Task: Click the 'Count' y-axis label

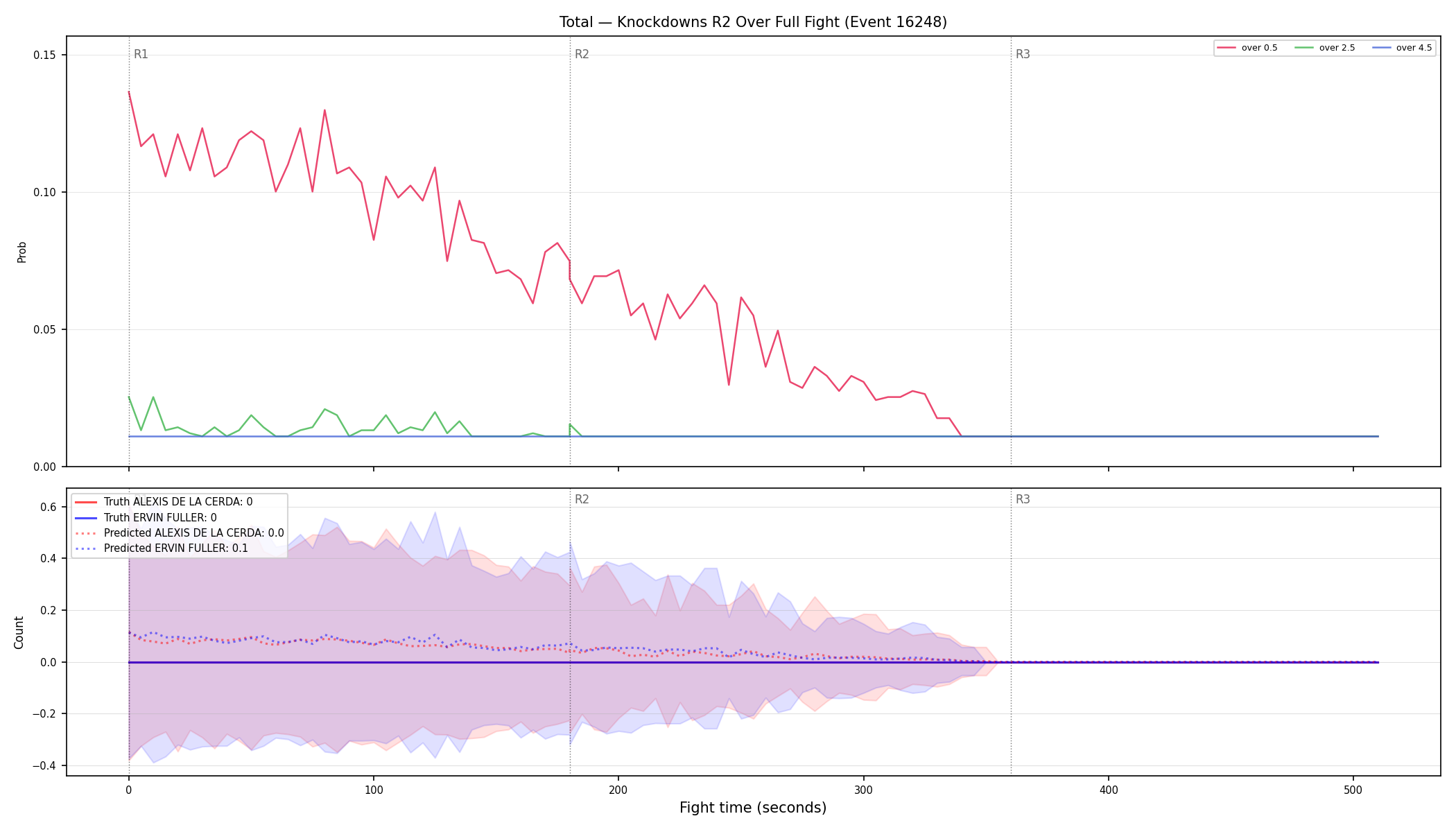Action: point(19,632)
